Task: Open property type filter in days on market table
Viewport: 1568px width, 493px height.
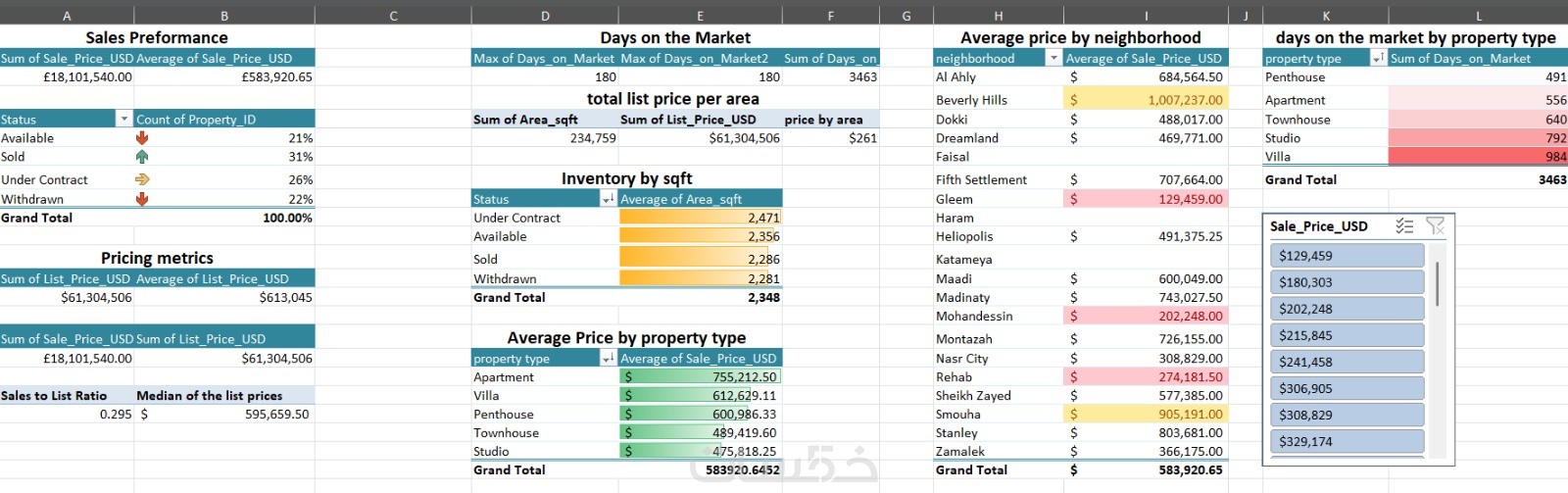Action: [x=1378, y=59]
